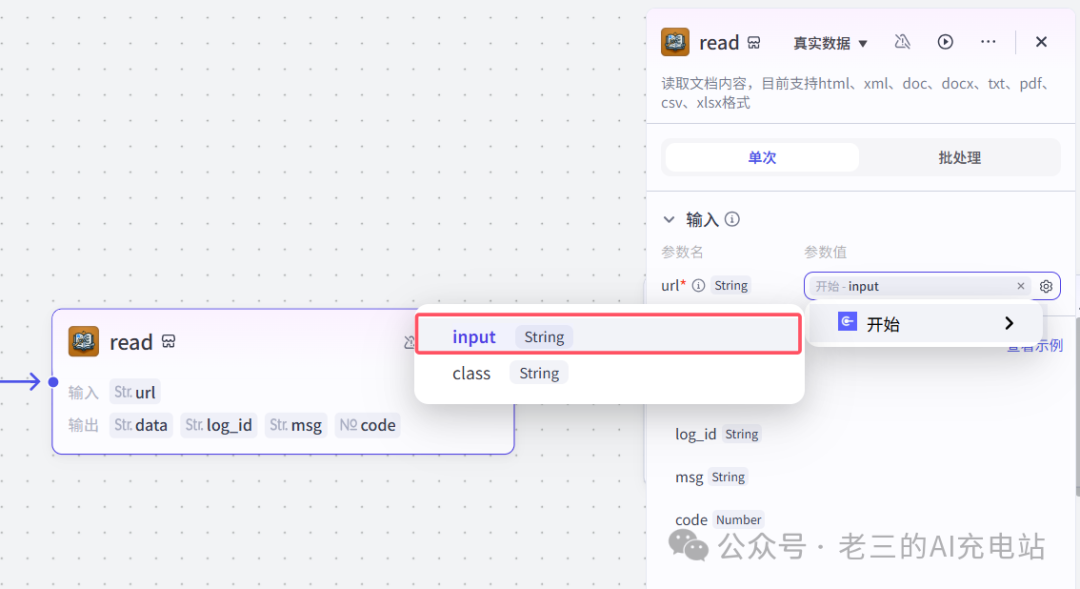Click the No code output tag

368,425
